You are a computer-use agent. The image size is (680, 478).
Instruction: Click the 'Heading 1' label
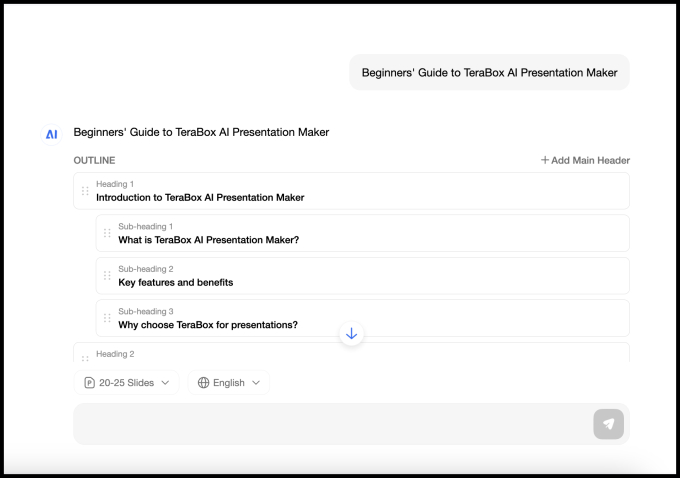point(115,184)
